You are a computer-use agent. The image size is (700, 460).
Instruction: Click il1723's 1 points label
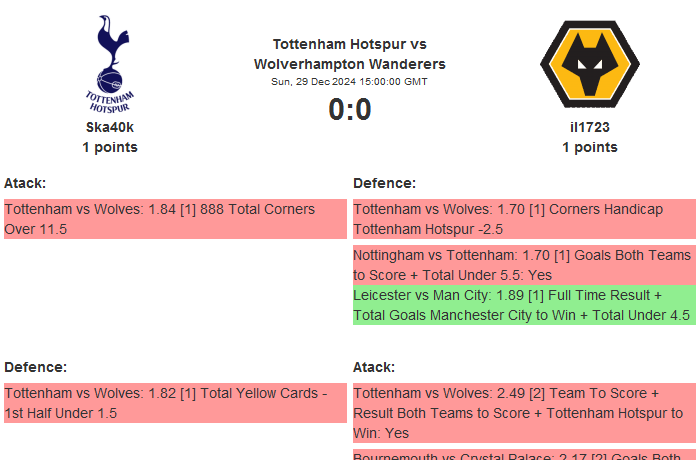click(x=590, y=147)
